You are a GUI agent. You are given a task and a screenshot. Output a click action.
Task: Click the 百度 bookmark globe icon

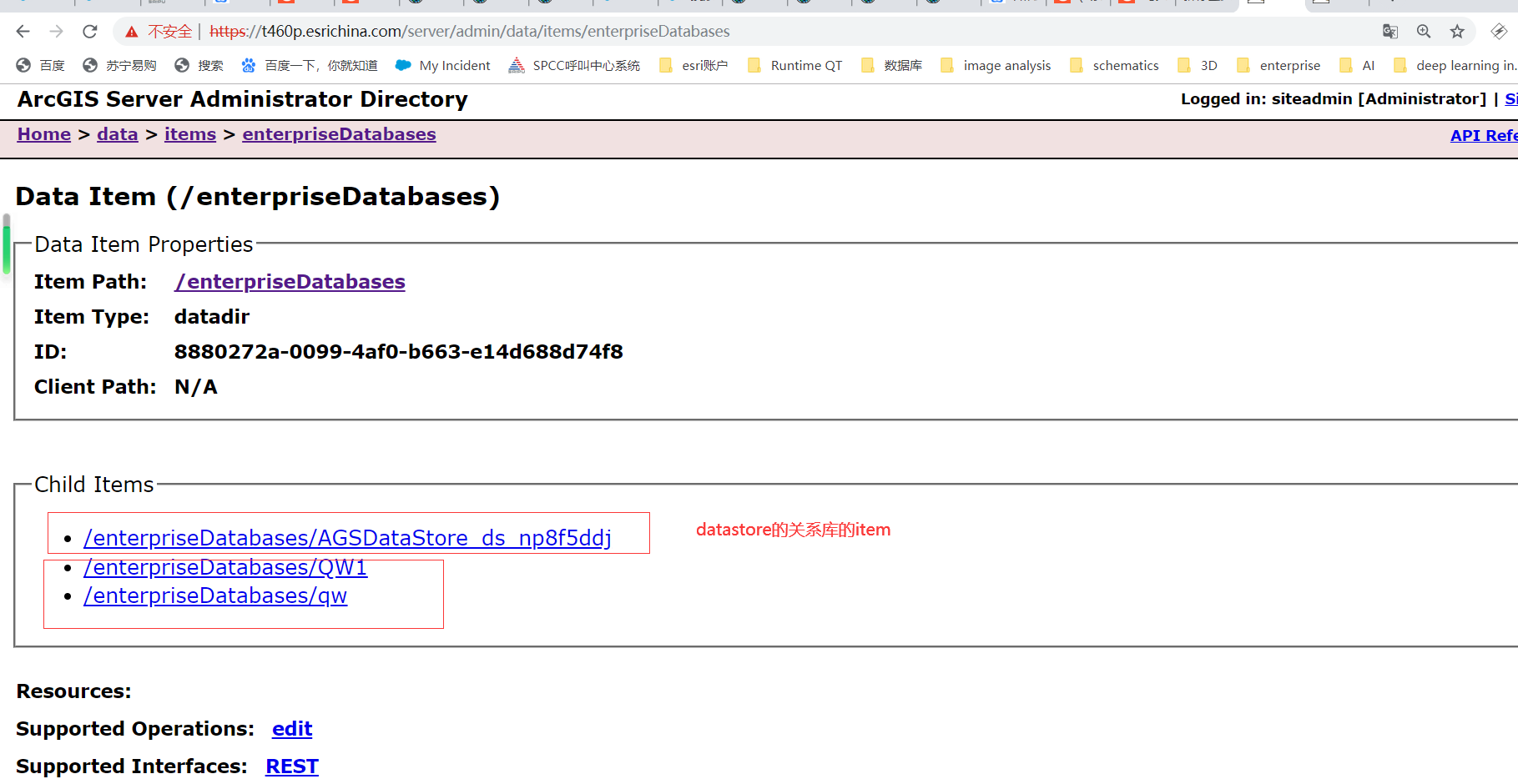[x=23, y=65]
